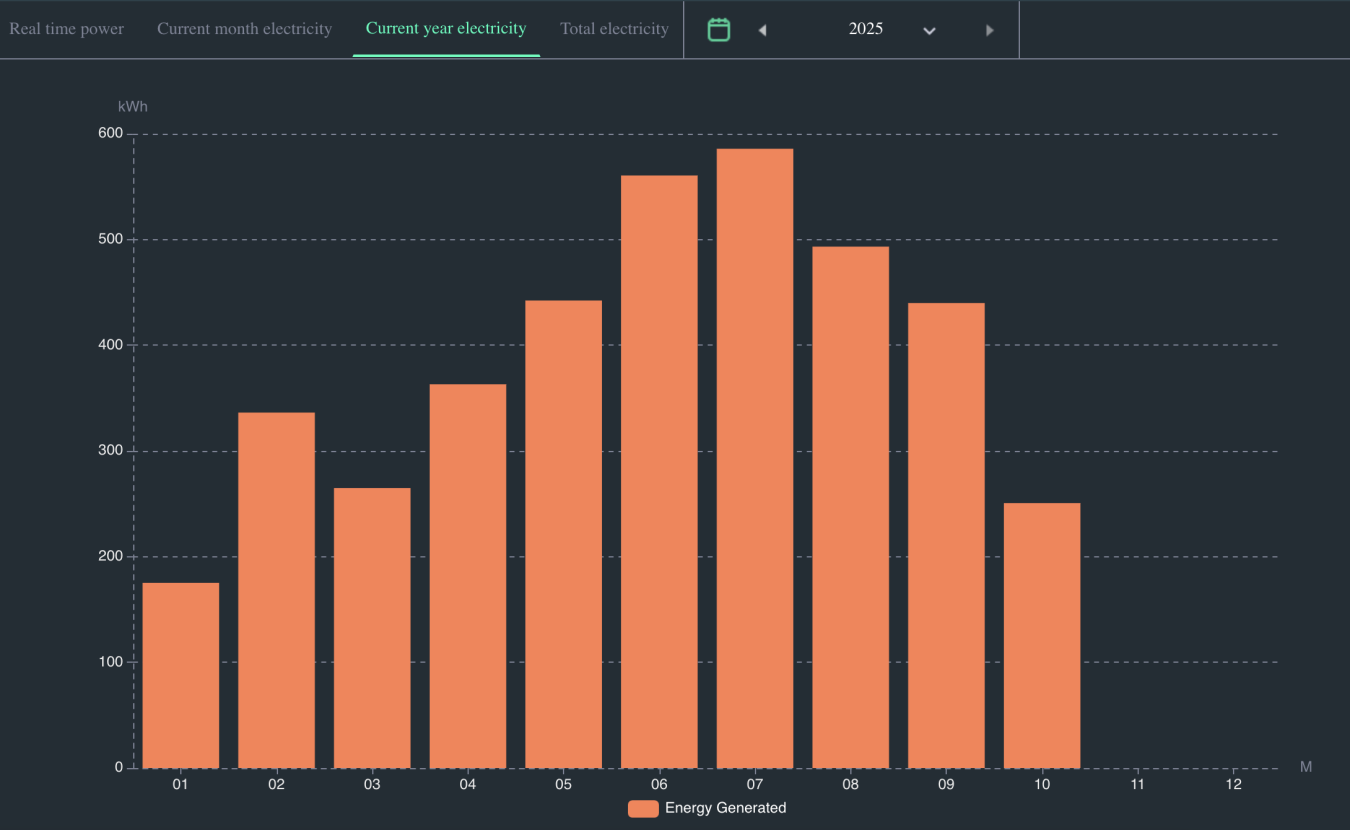Open Current month electricity tab

pos(244,29)
